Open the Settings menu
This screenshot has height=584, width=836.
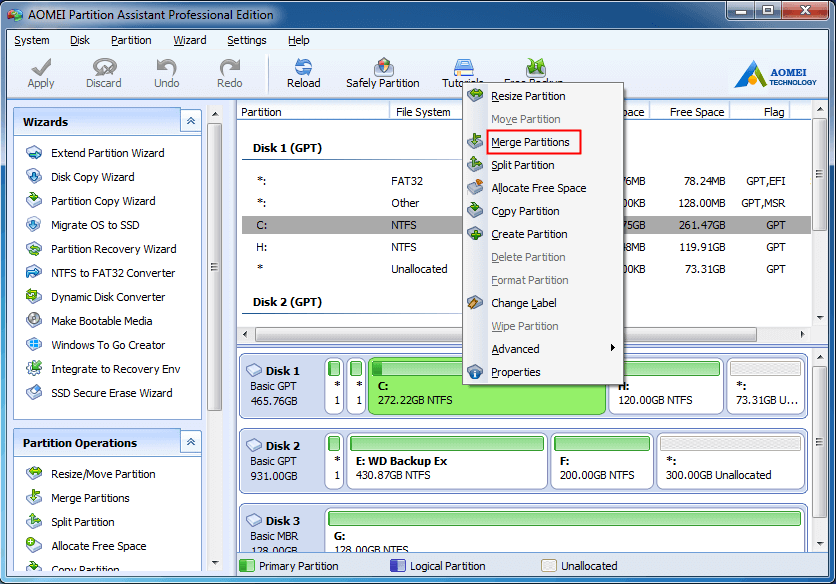pos(247,40)
